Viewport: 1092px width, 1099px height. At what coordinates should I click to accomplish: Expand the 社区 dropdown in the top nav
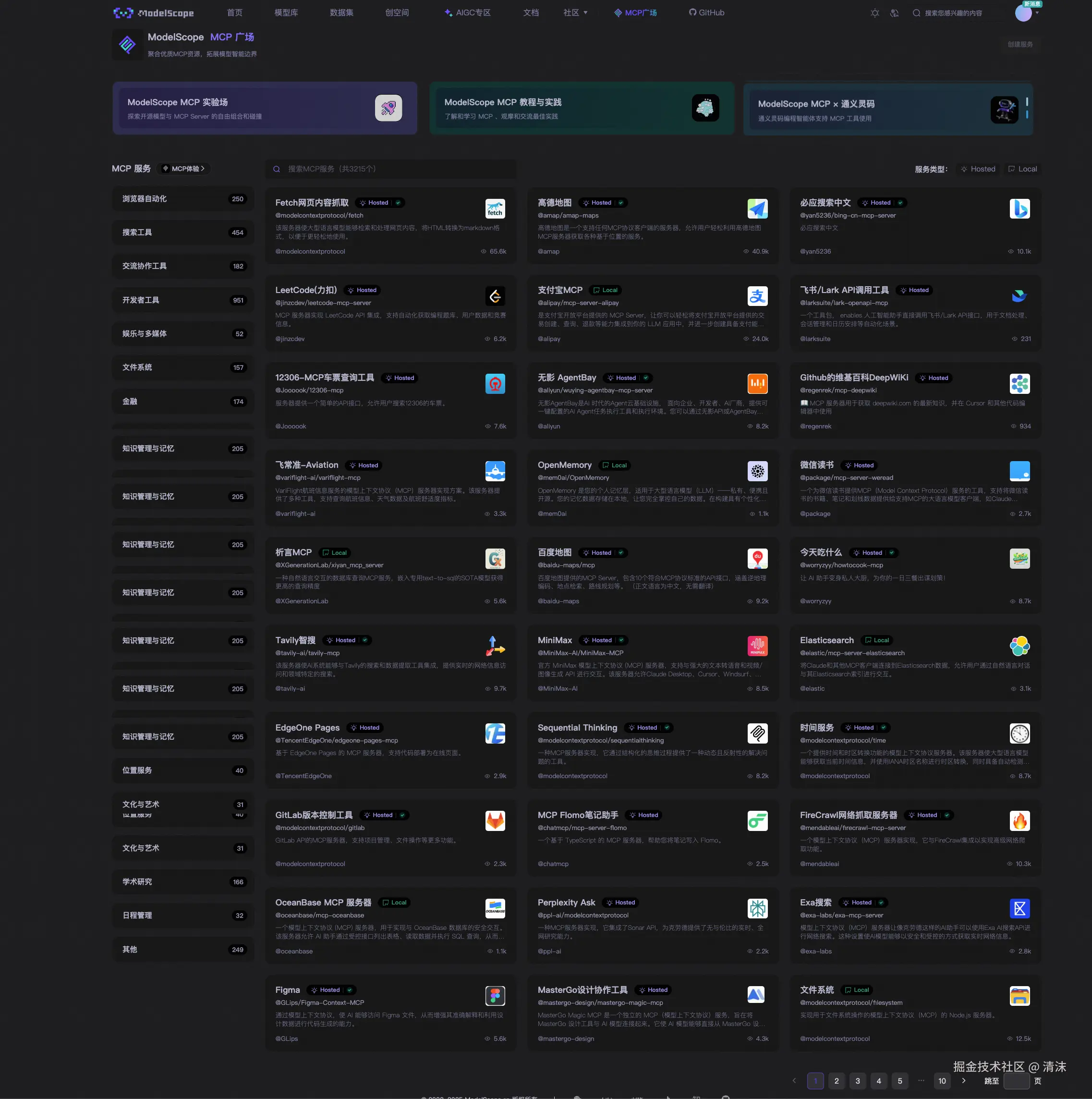click(x=575, y=12)
